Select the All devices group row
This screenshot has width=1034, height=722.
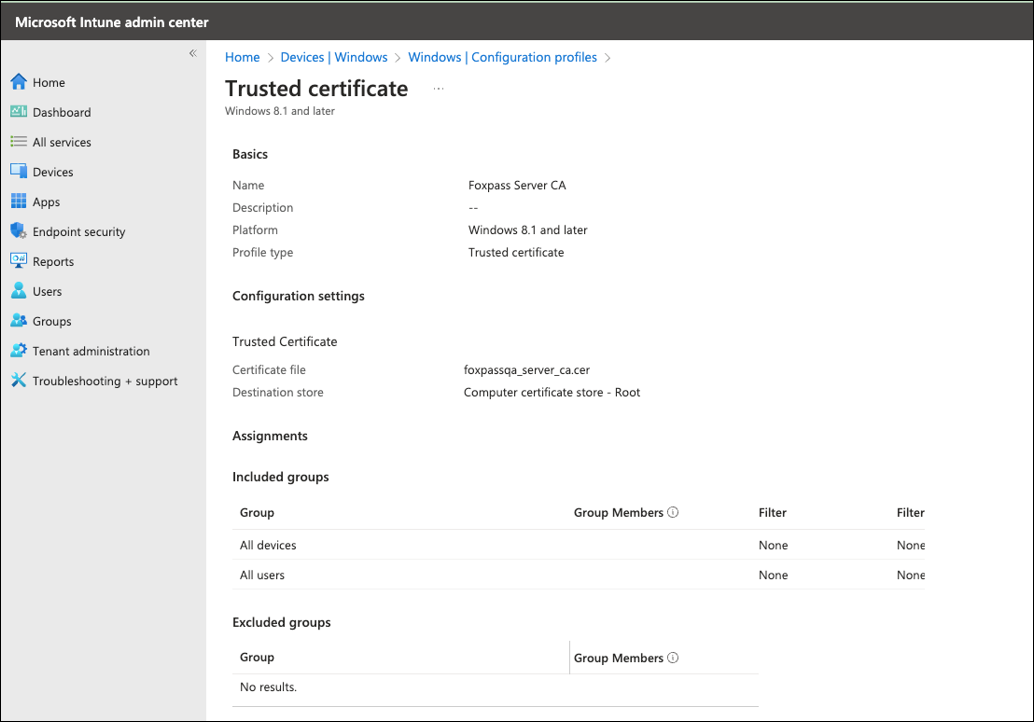coord(268,545)
